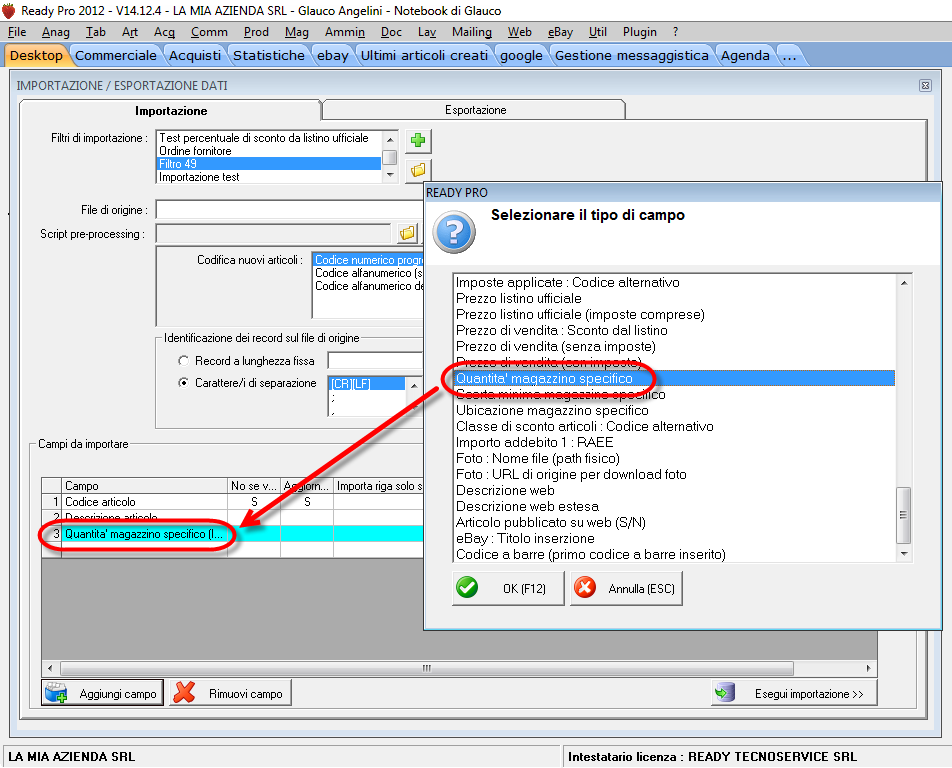Open filter folder icon beside filter list
952x768 pixels.
[418, 170]
